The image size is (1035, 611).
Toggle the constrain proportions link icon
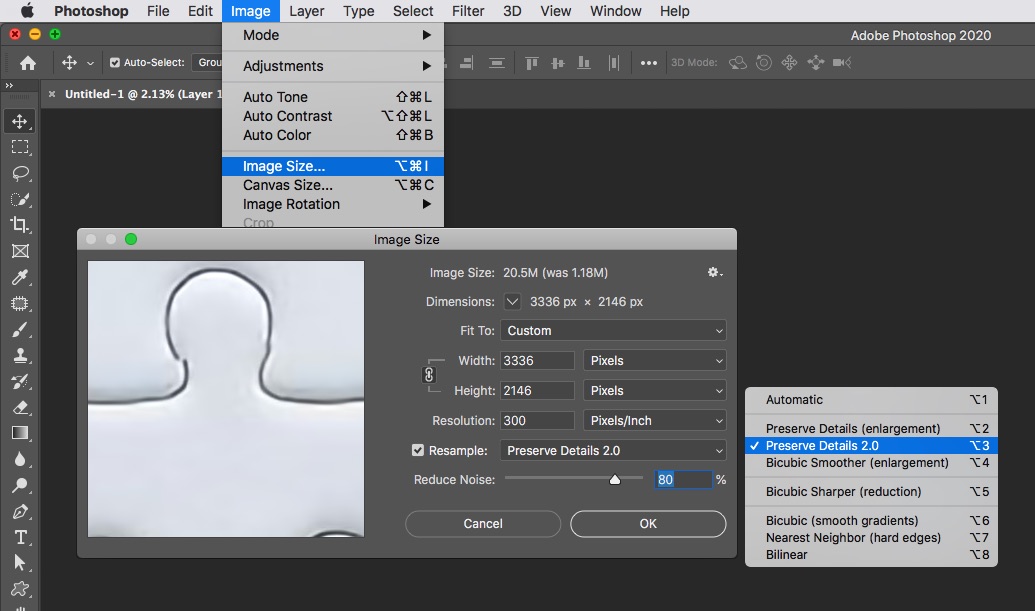click(x=429, y=375)
